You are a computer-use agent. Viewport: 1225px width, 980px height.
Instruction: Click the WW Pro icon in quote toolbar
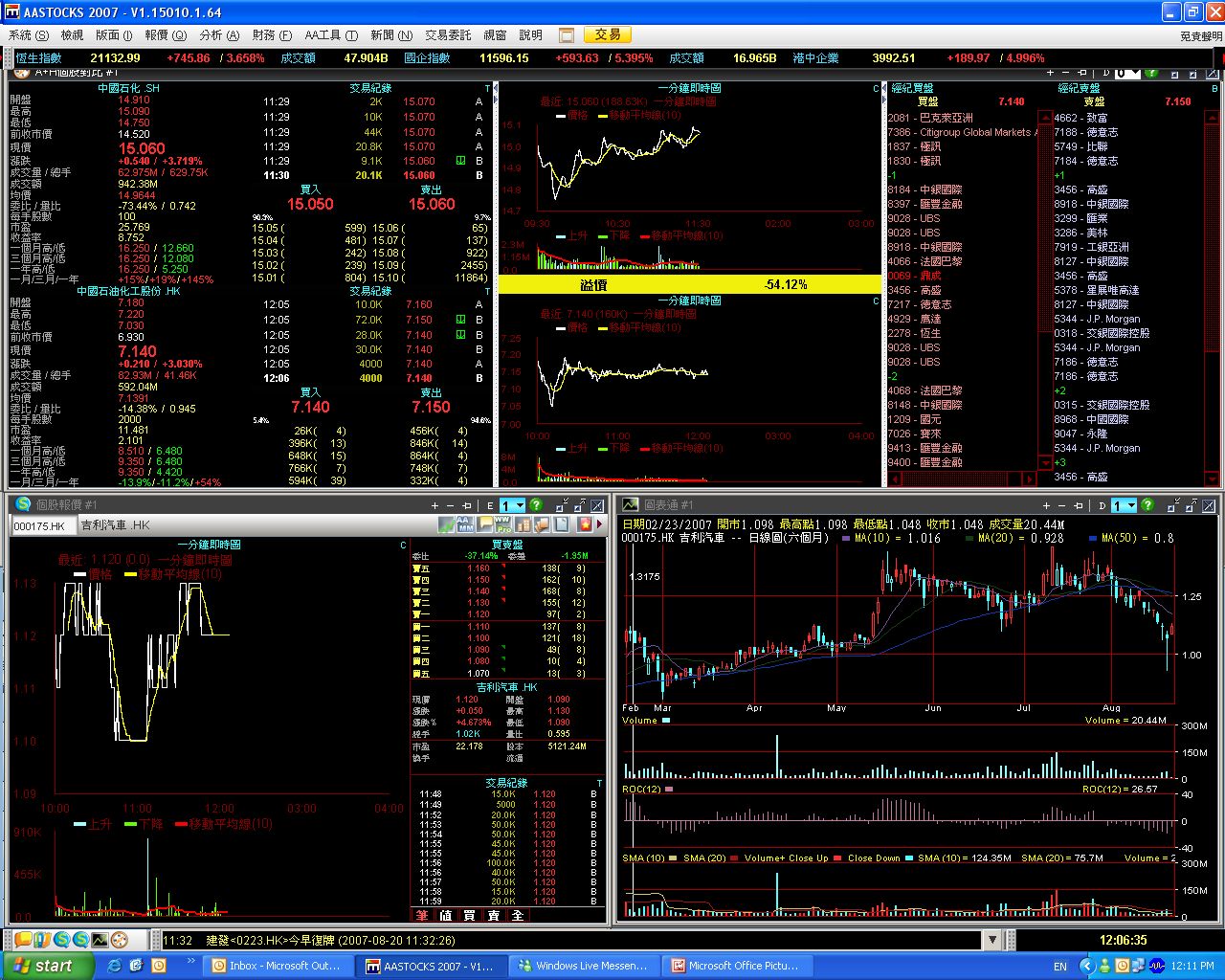(503, 524)
